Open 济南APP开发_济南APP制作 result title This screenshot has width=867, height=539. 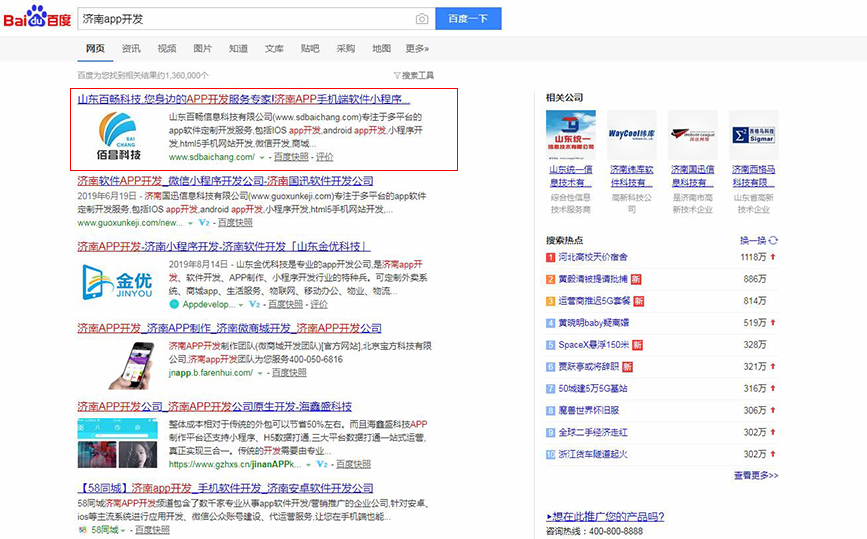point(229,328)
